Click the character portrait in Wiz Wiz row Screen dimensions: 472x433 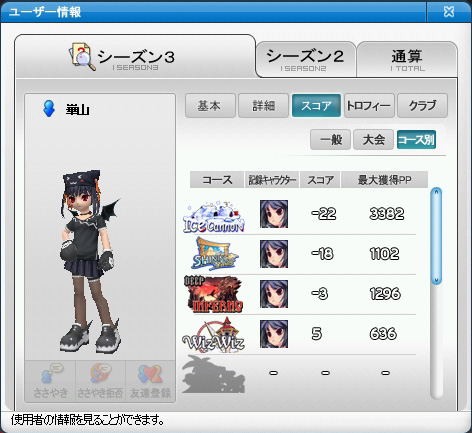click(274, 334)
